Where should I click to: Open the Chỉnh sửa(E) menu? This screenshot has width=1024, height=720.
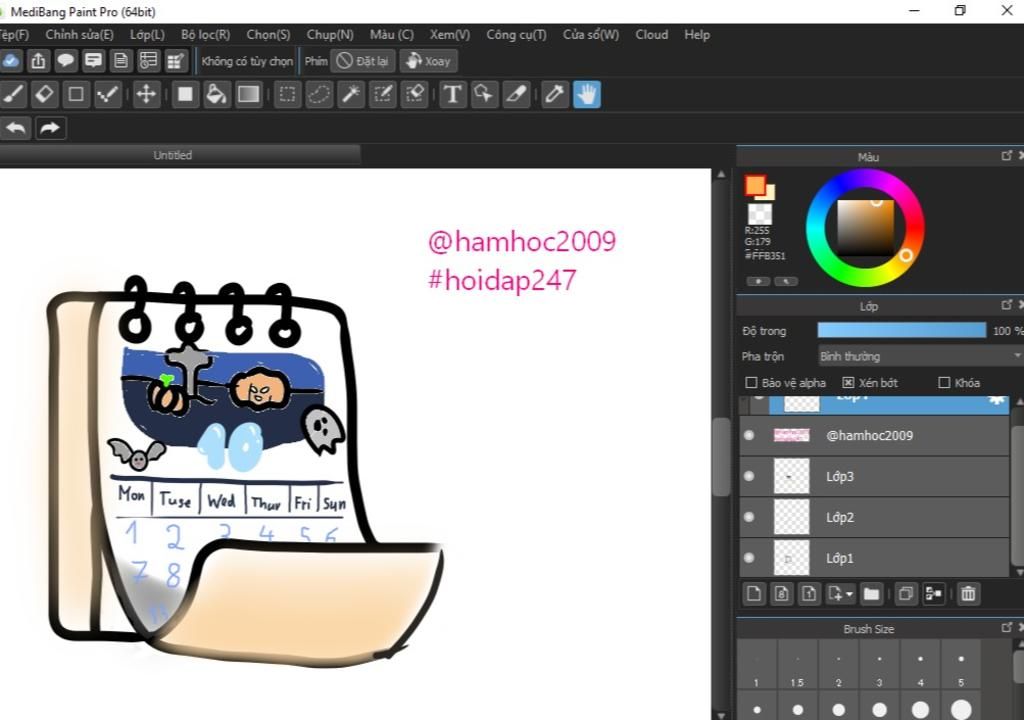pyautogui.click(x=79, y=35)
